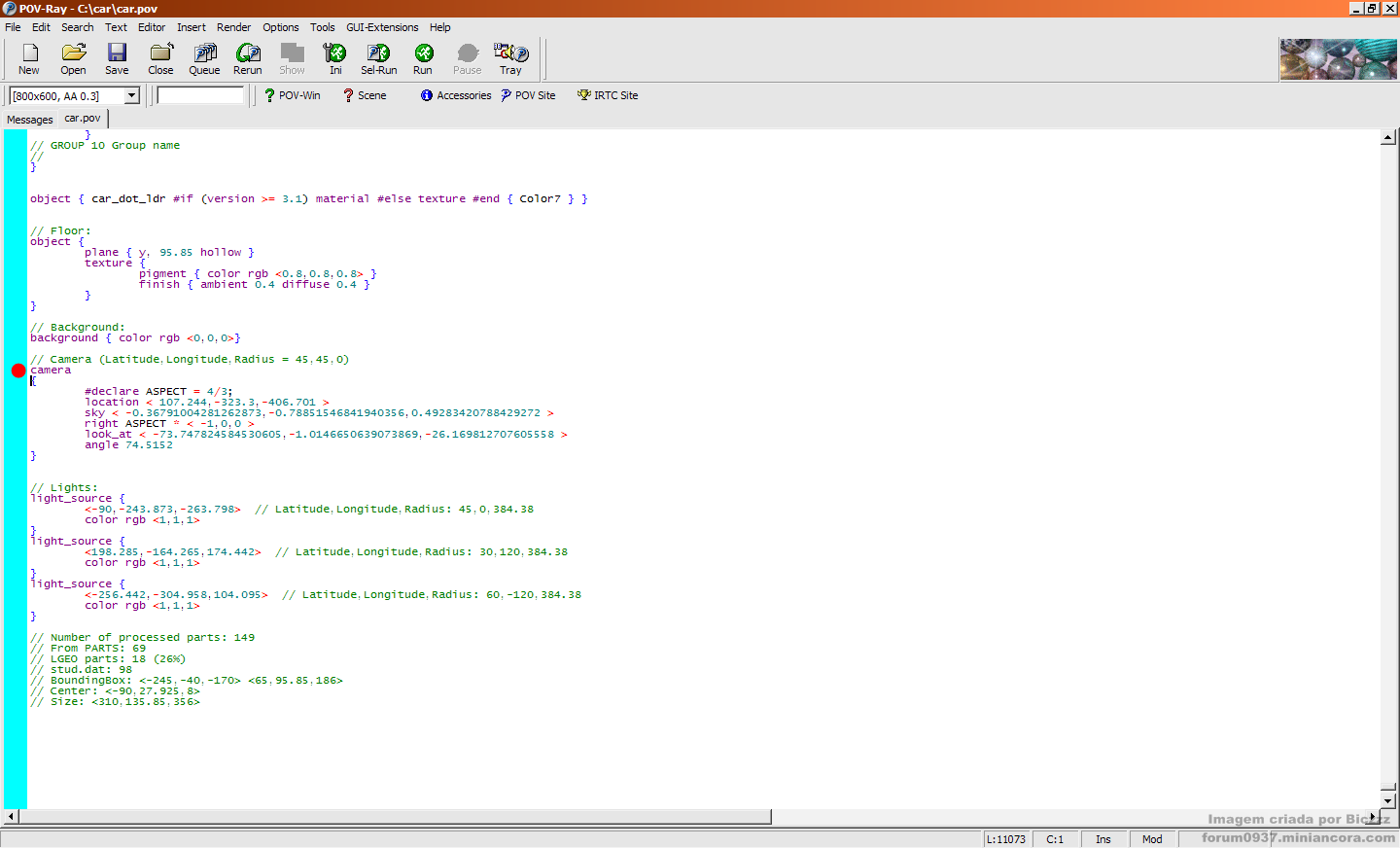
Task: Switch to the Messages tab
Action: click(30, 120)
